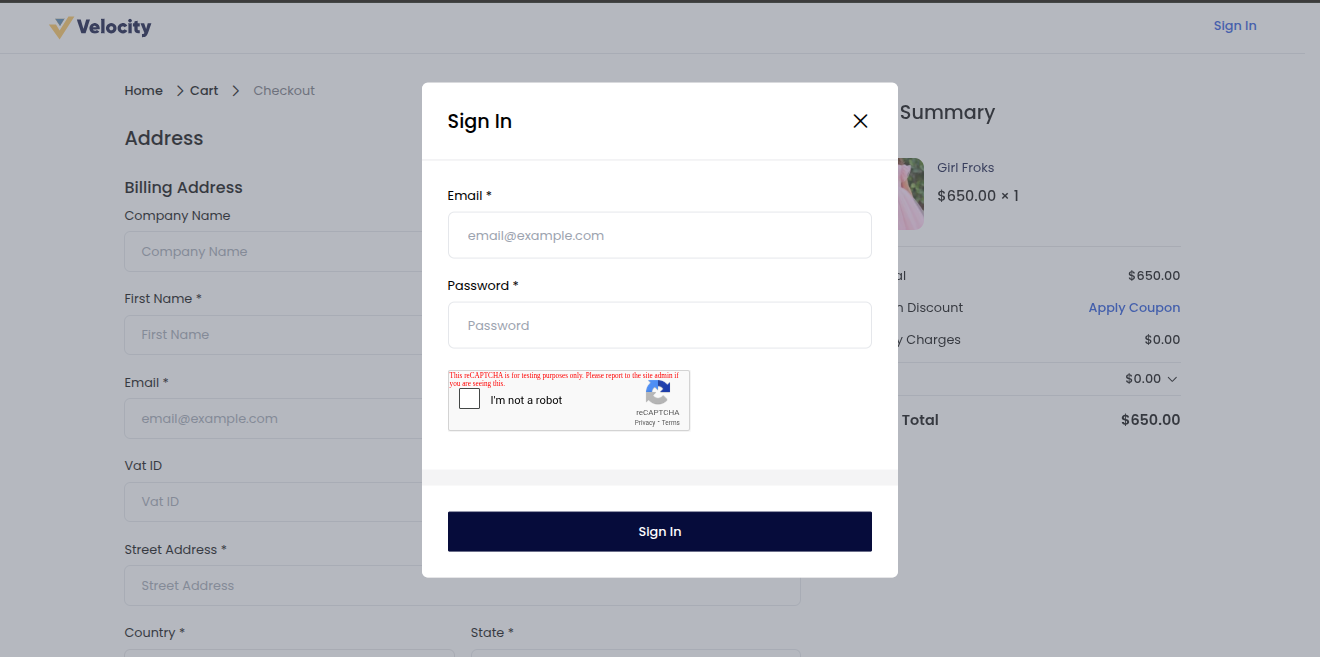
Task: Expand the $0.00 tax chevron
Action: (x=1172, y=379)
